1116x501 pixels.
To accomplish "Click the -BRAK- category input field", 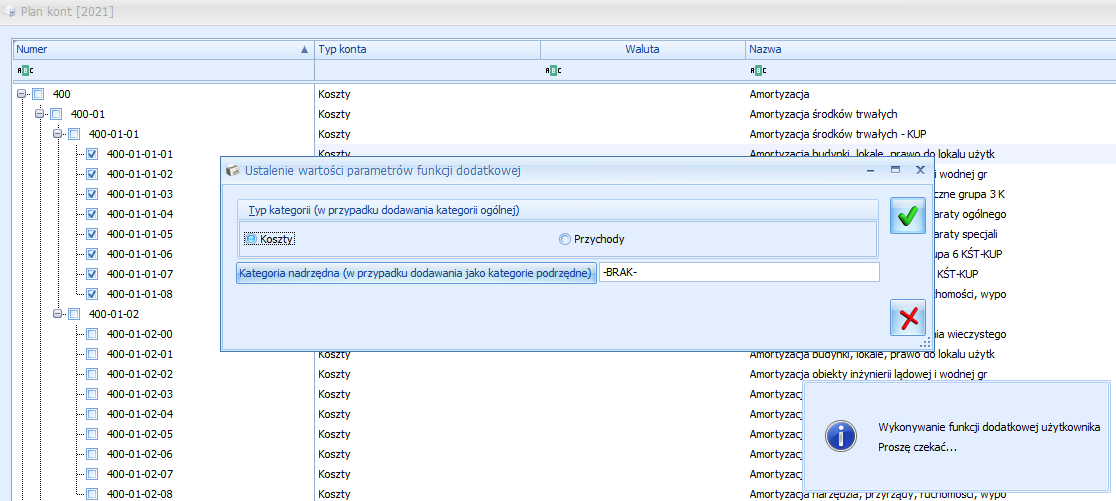I will click(739, 273).
